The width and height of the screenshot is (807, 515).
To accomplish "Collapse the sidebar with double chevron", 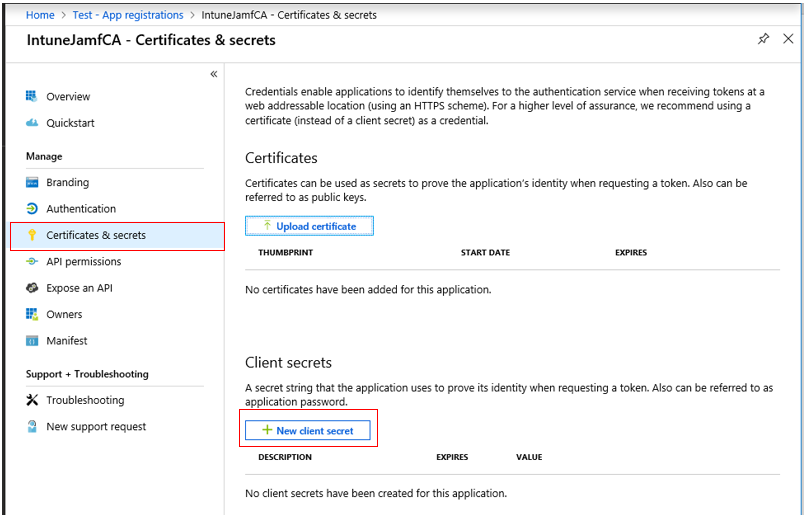I will click(214, 74).
